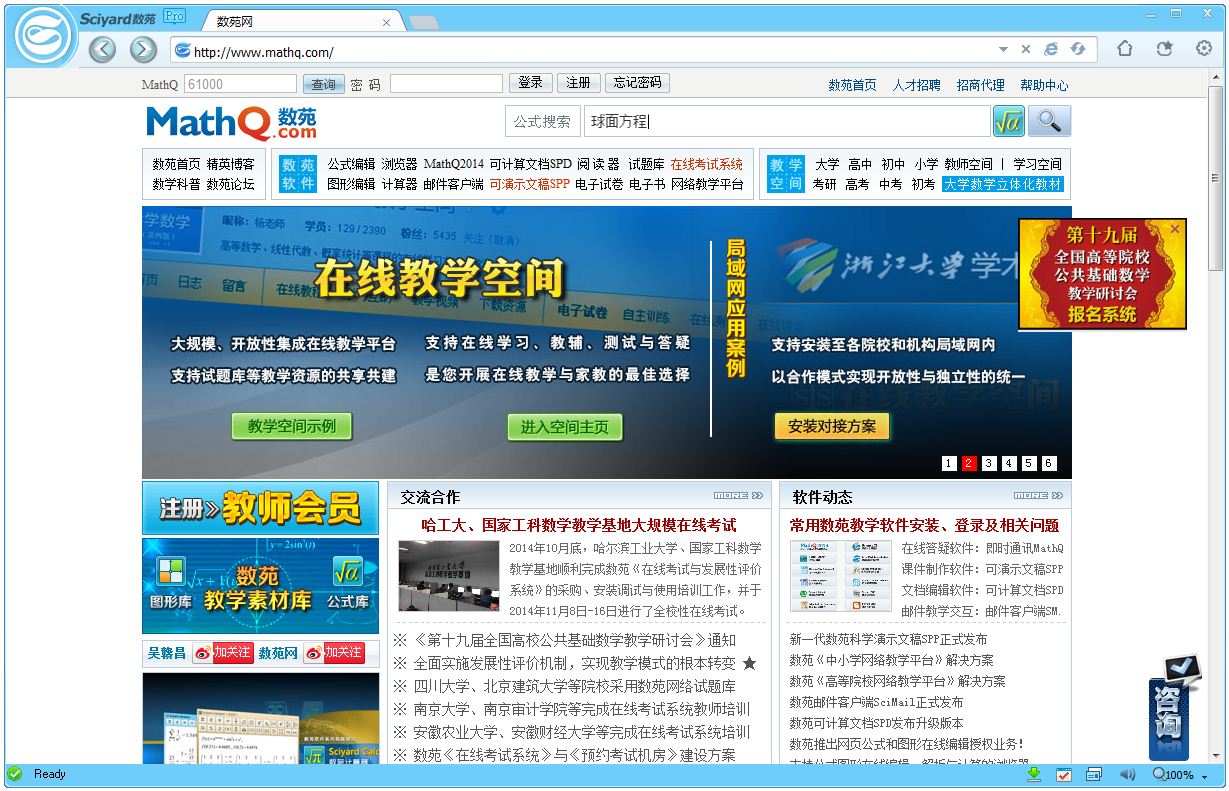The image size is (1229, 791).
Task: Show banner slide 6
Action: click(1049, 463)
